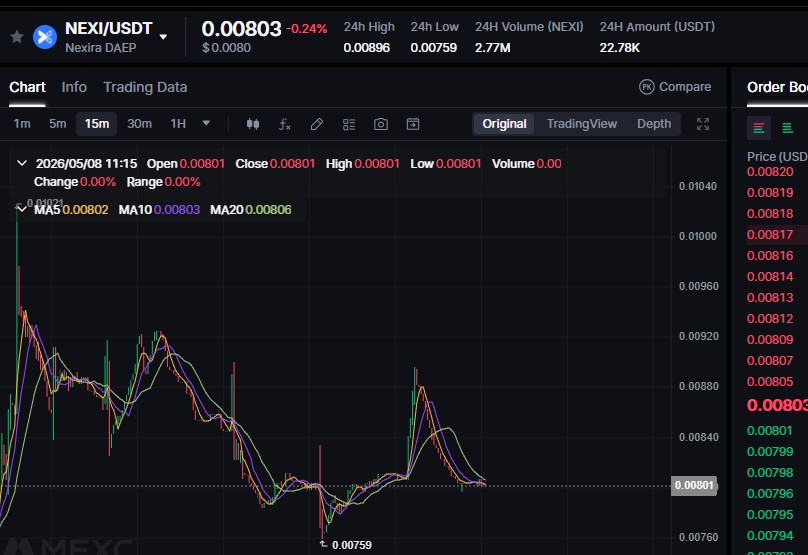The width and height of the screenshot is (808, 555).
Task: Click the 24H Amount value 22.78K
Action: [619, 48]
